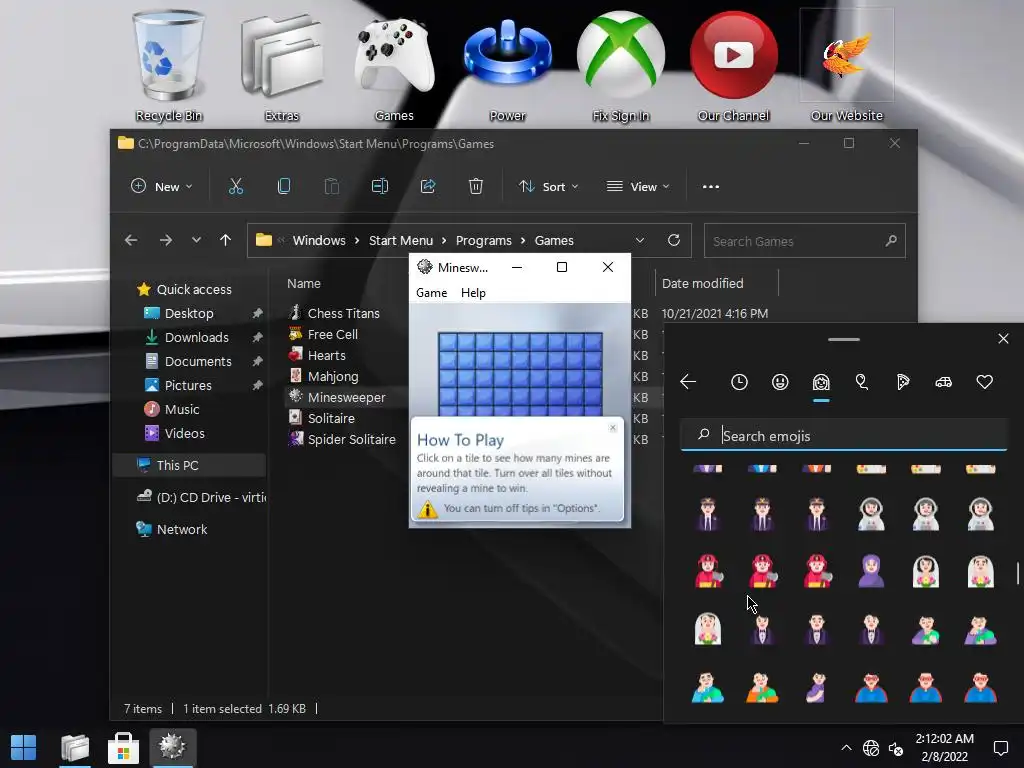Open the Extras desktop folder
This screenshot has width=1024, height=768.
point(281,65)
